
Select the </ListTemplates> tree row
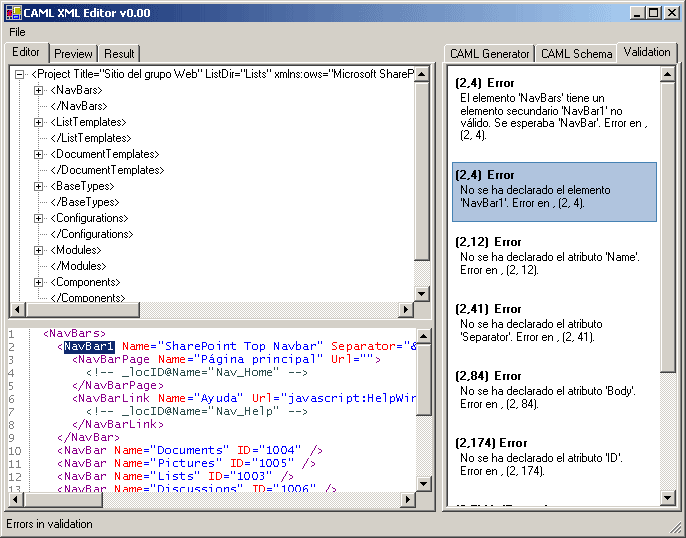click(x=91, y=138)
